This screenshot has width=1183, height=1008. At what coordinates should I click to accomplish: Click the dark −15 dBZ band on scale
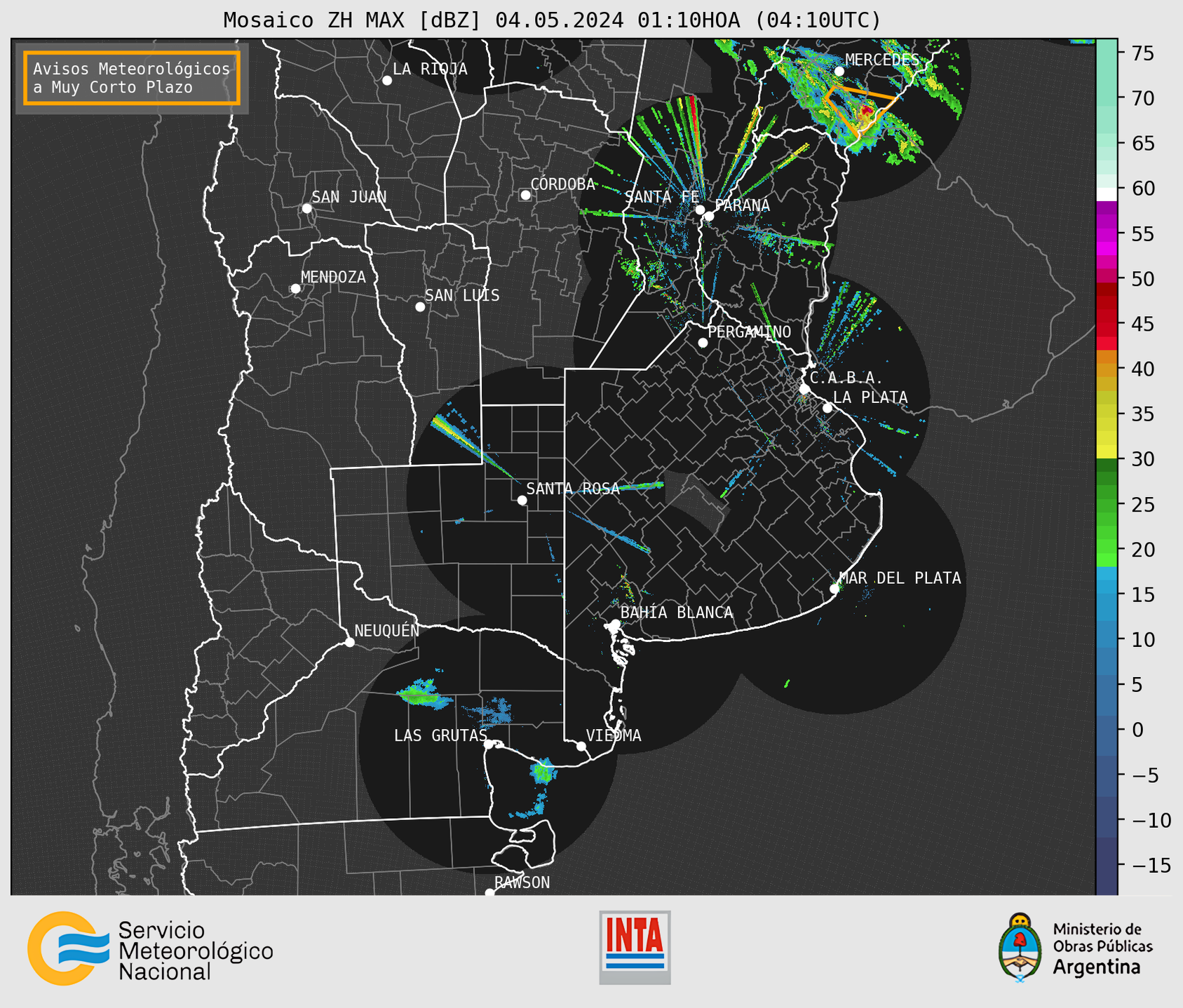coord(1107,865)
